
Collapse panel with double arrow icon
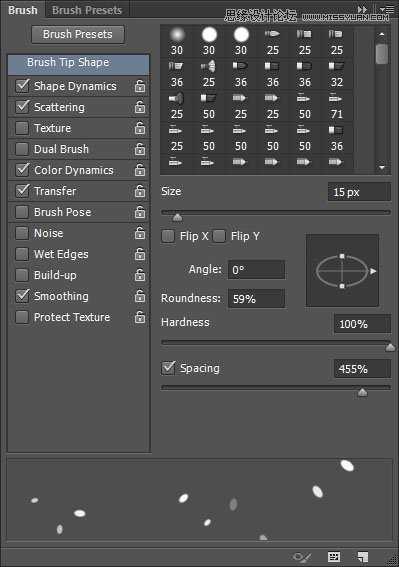(362, 9)
